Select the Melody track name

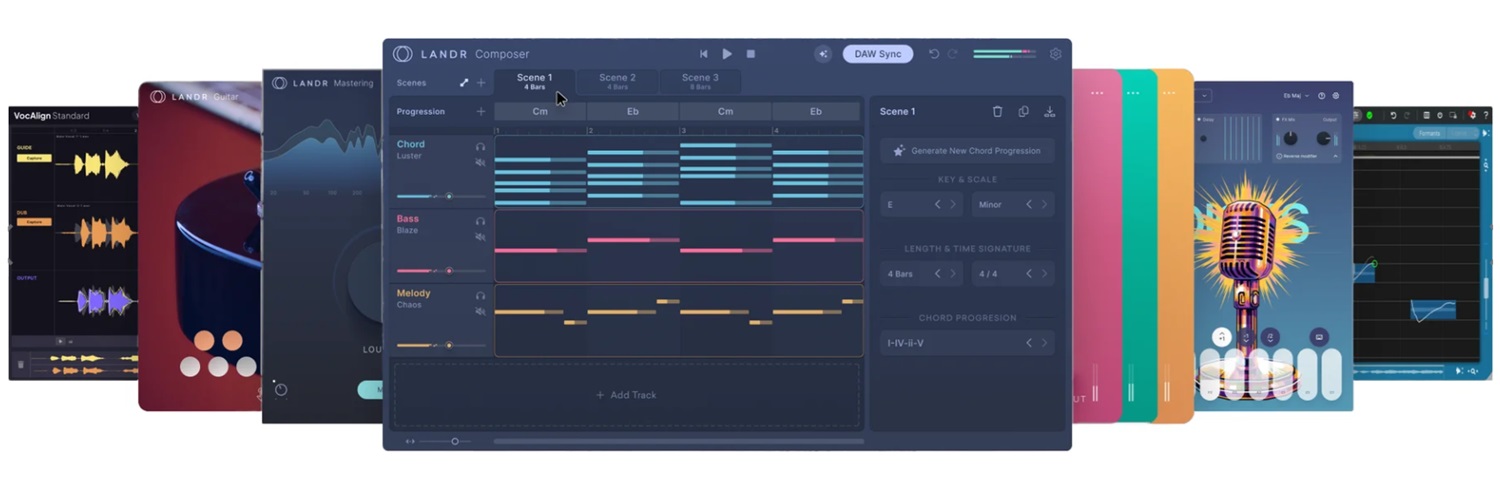tap(414, 293)
